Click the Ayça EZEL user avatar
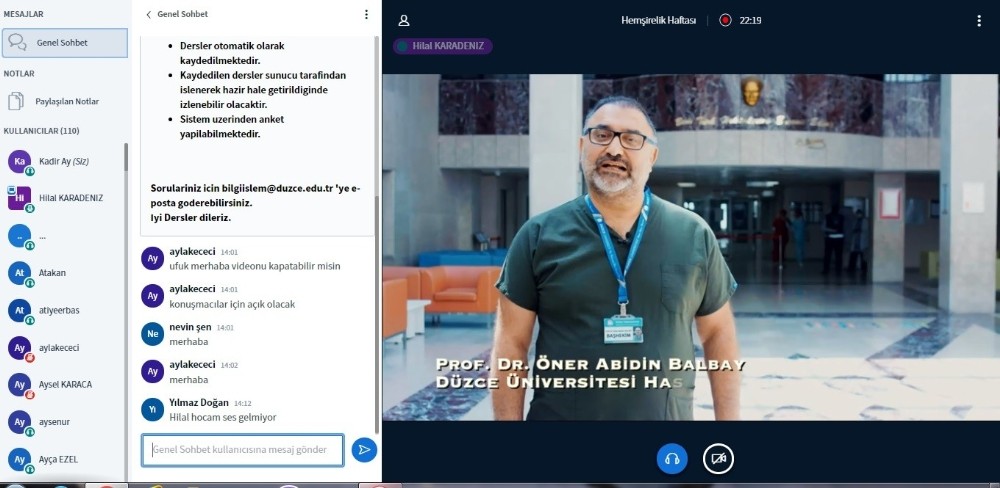 pos(19,459)
